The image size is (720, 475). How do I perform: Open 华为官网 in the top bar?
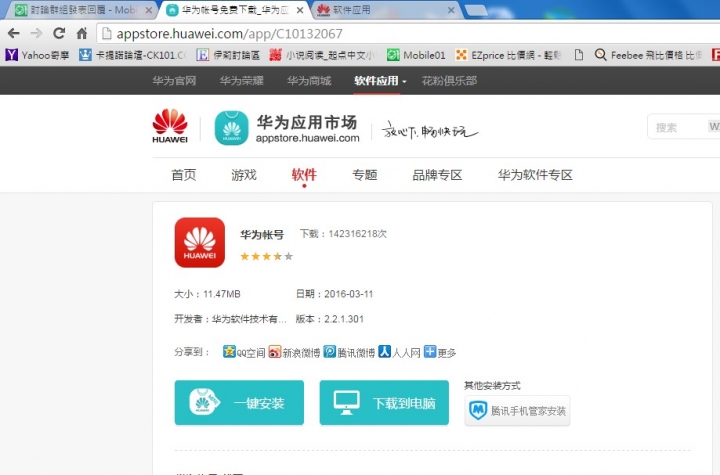[x=174, y=81]
